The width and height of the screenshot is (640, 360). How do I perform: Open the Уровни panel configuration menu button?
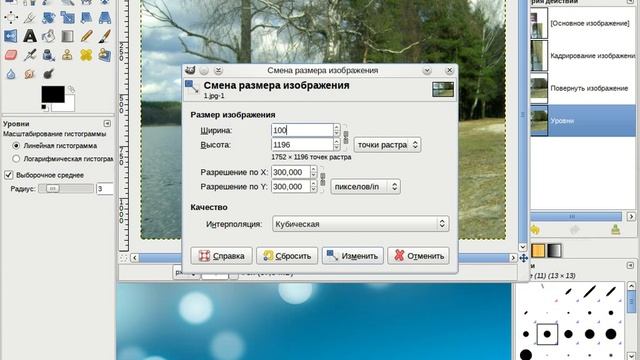[107, 123]
